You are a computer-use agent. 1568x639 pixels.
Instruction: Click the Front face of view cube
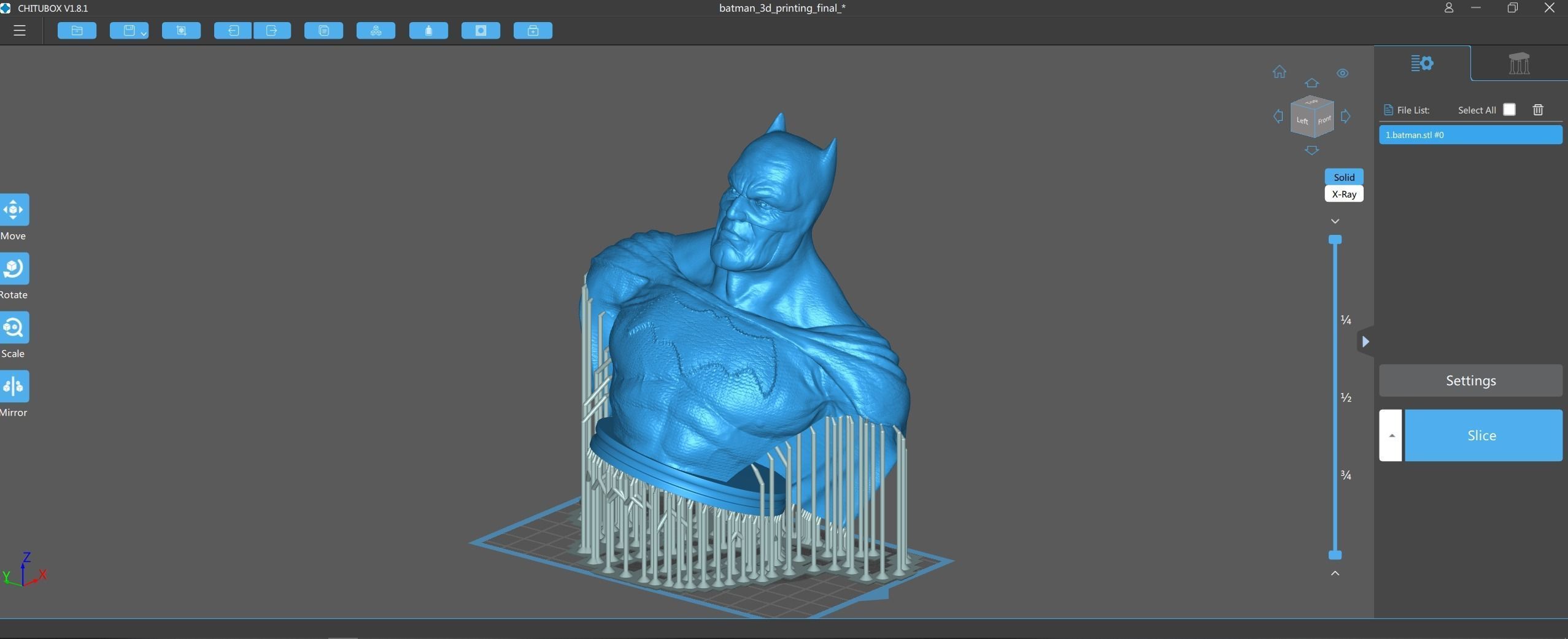[1324, 120]
